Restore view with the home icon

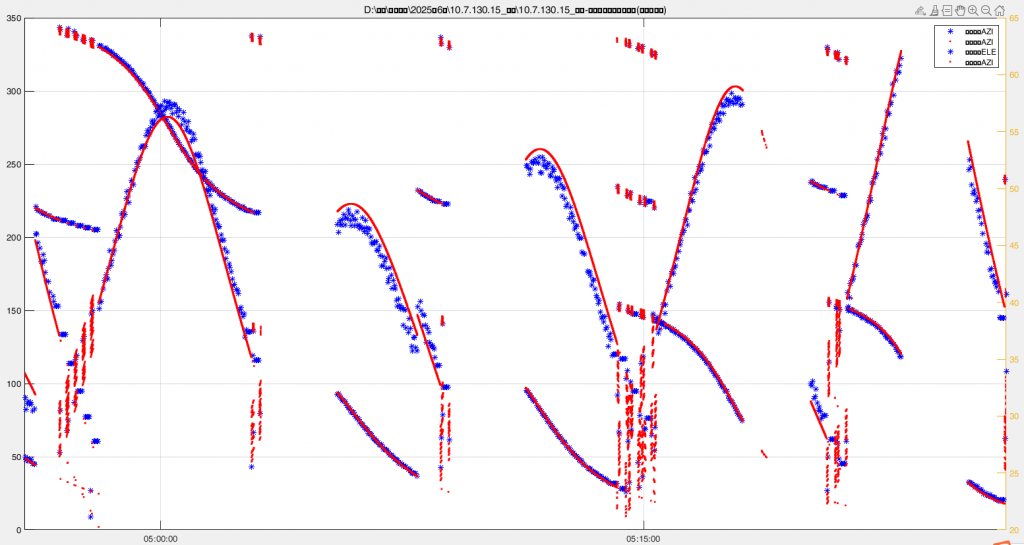999,10
